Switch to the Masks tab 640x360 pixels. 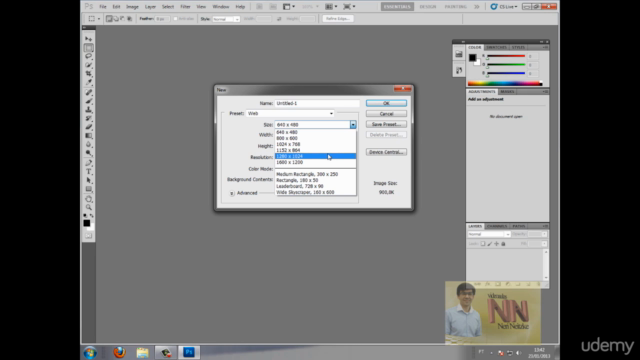507,91
